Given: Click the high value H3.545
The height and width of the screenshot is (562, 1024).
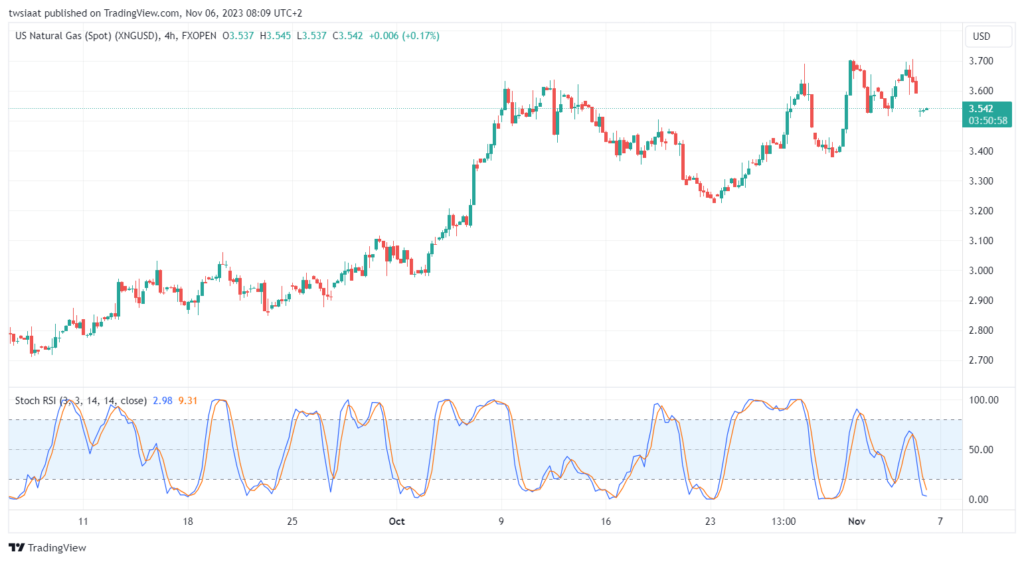Looking at the screenshot, I should coord(276,36).
